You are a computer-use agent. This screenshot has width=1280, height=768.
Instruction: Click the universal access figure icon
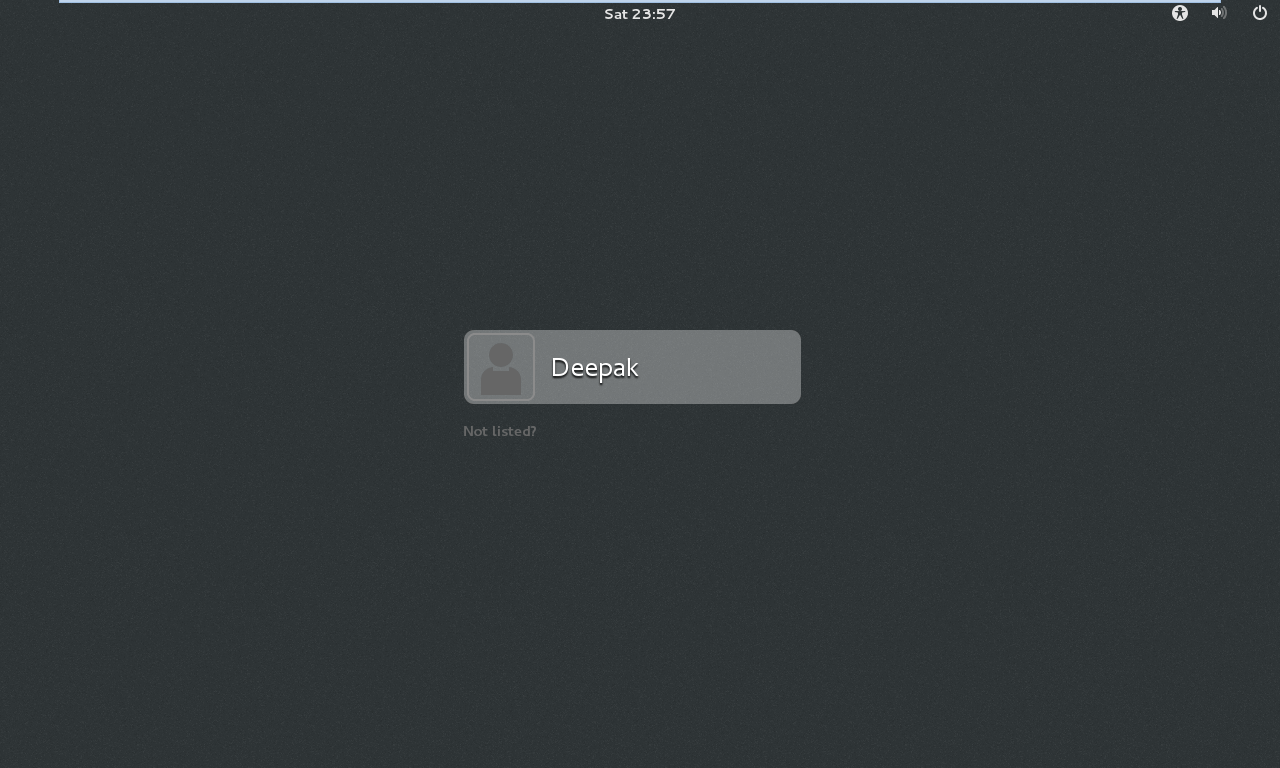click(1180, 13)
